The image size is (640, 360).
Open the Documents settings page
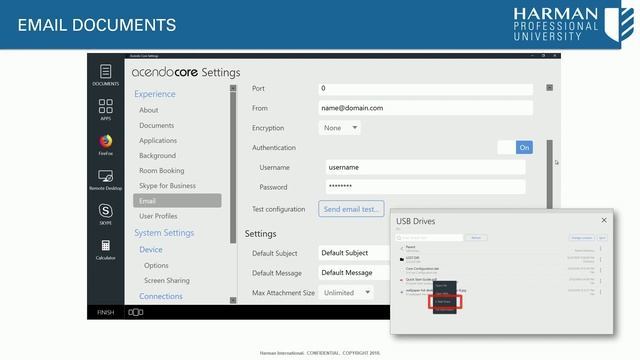pyautogui.click(x=156, y=125)
